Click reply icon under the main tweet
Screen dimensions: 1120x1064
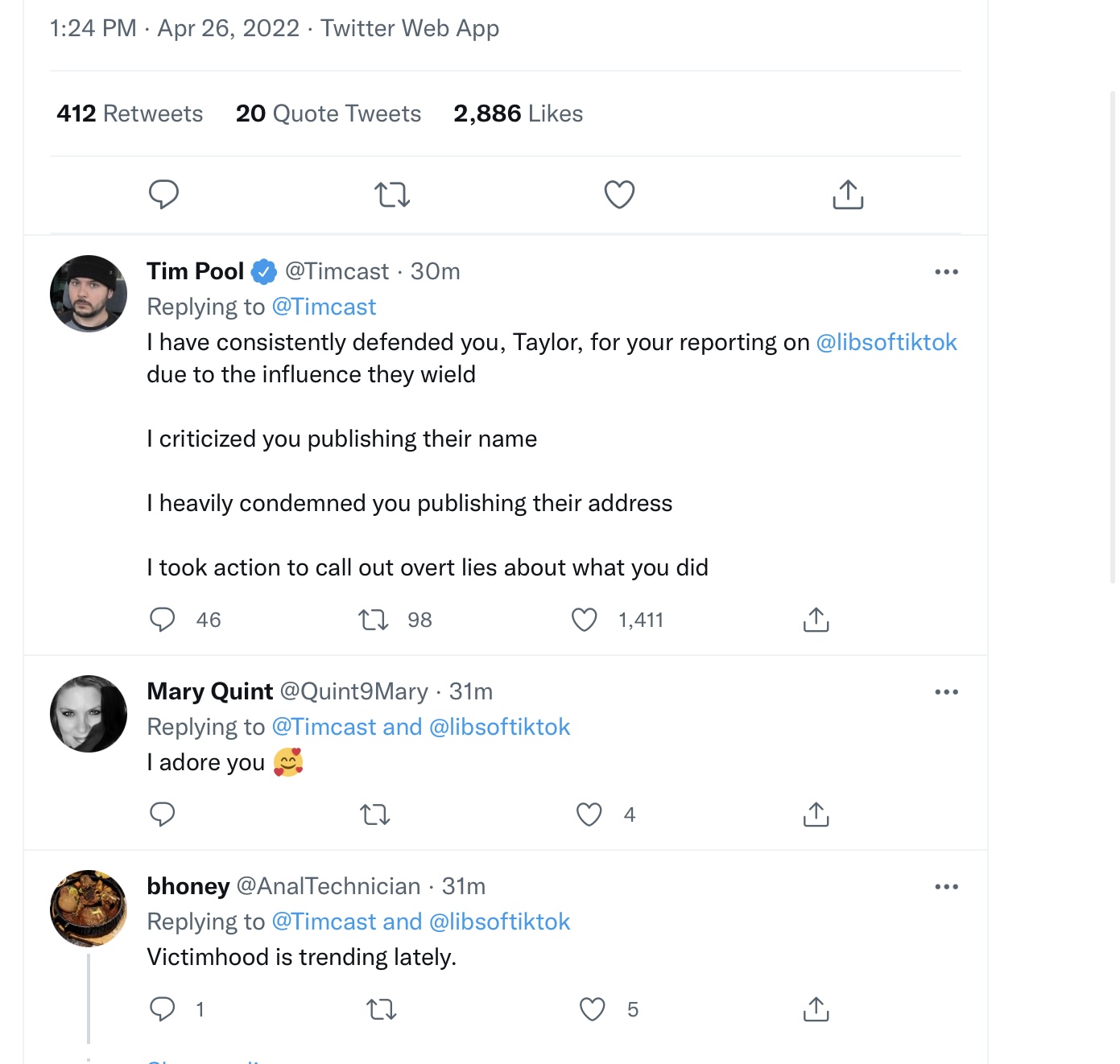click(x=163, y=194)
